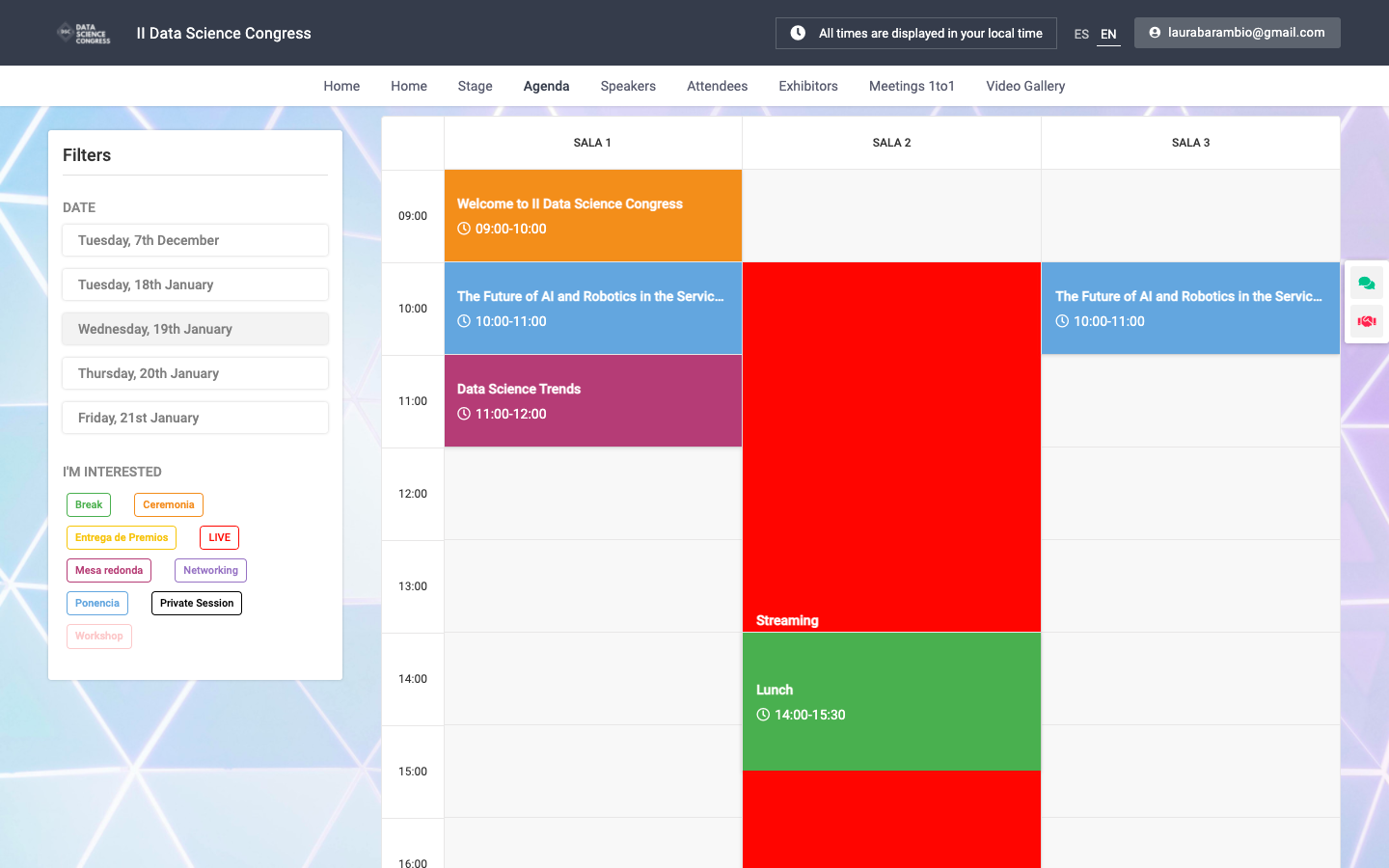Image resolution: width=1389 pixels, height=868 pixels.
Task: Enable the Private Session filter tag
Action: (197, 603)
